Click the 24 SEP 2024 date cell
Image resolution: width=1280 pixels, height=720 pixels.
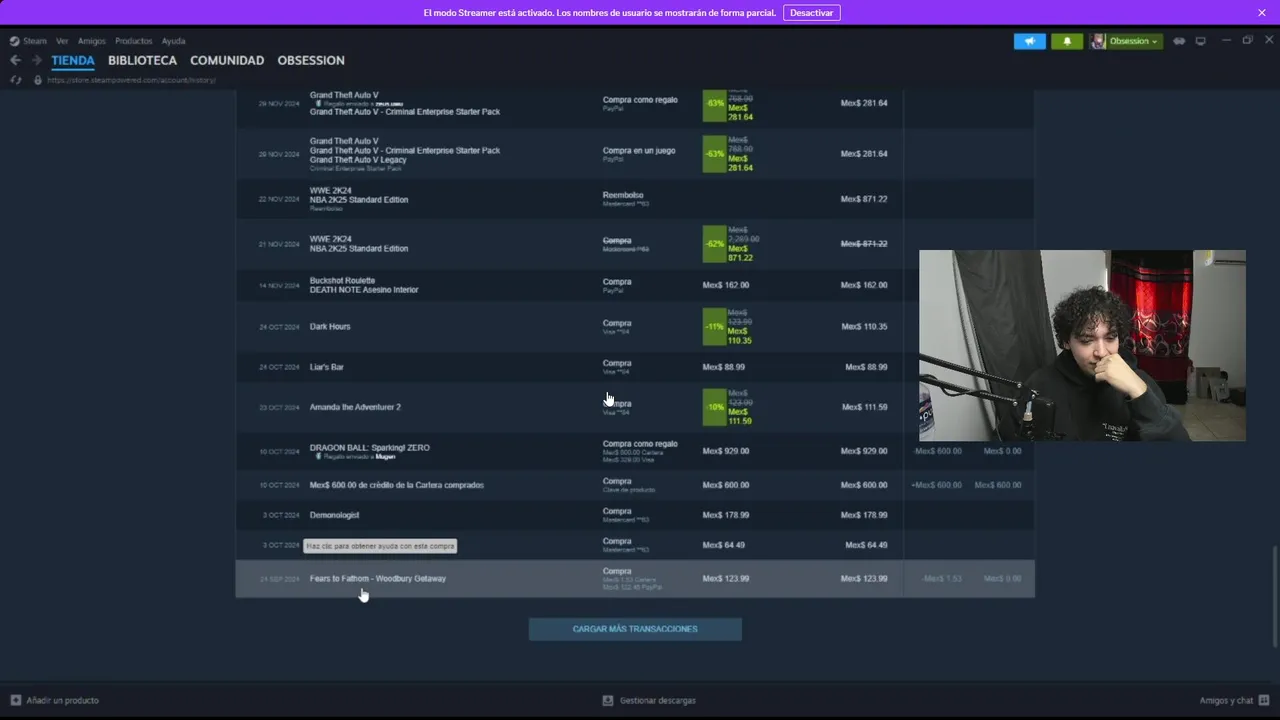click(x=279, y=579)
